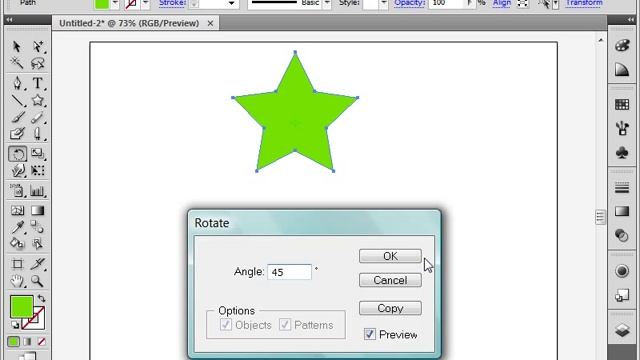Select the Gradient tool
640x360 pixels.
[38, 211]
